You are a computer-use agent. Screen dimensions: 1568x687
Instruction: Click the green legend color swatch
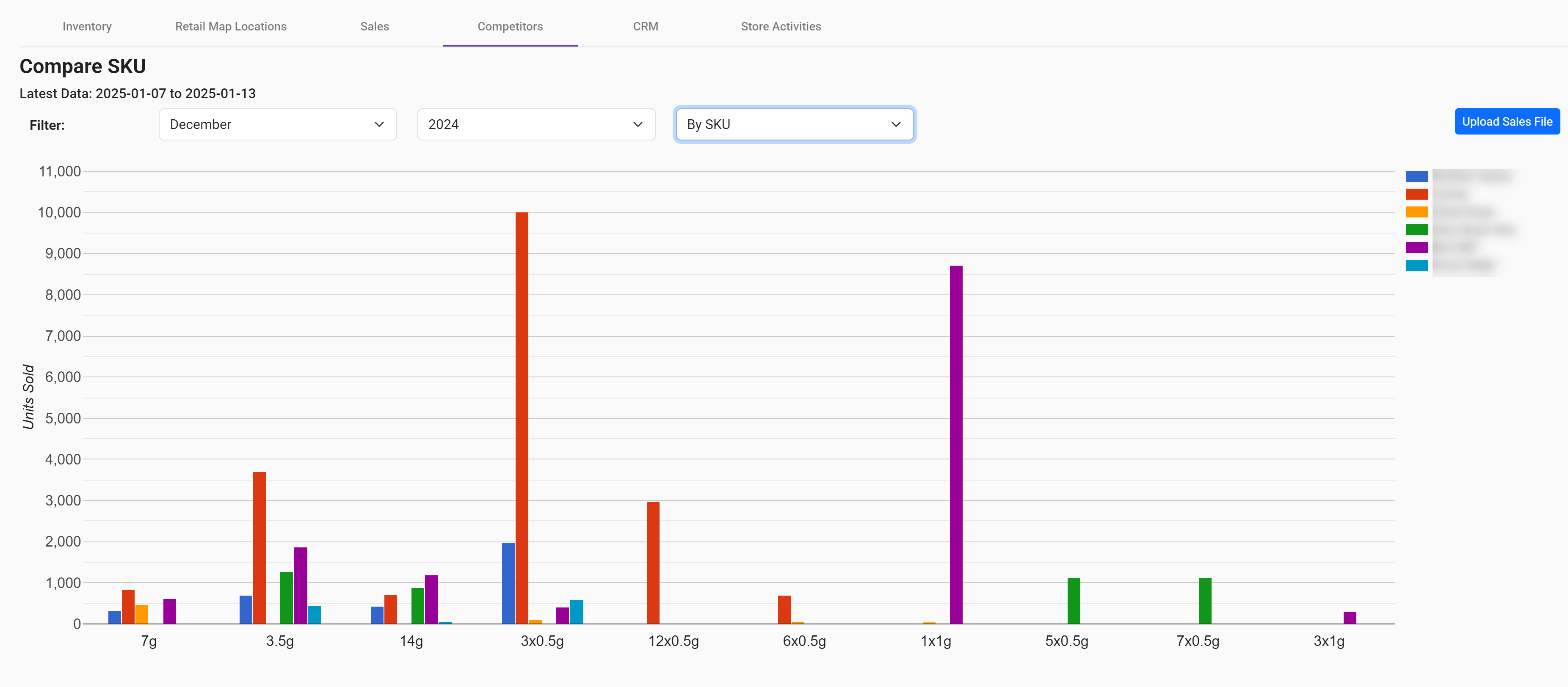[1416, 229]
